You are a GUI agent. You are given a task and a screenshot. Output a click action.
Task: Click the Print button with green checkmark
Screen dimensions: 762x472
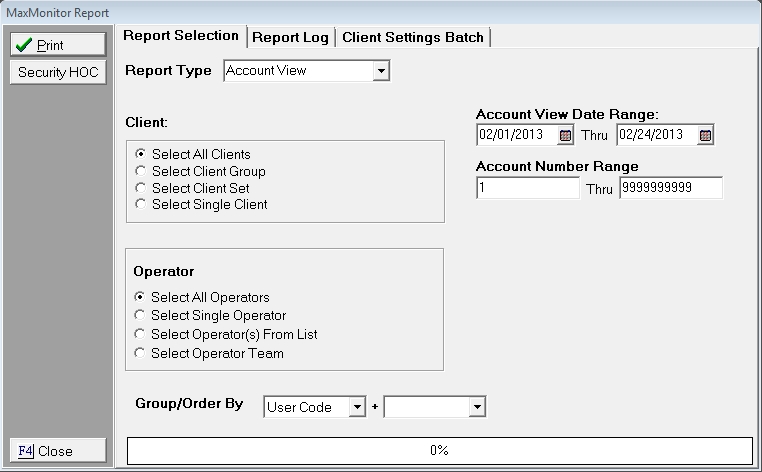click(57, 45)
